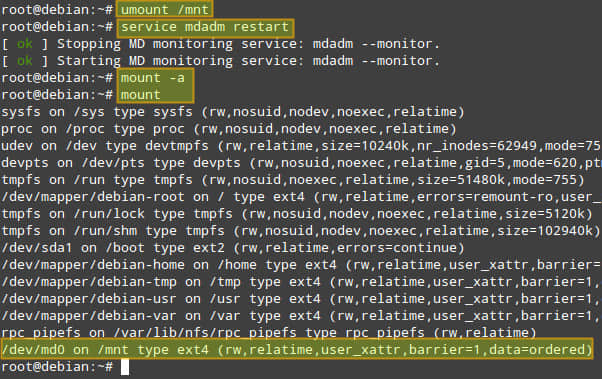602x379 pixels.
Task: Select the Stopping MD monitoring service line
Action: tap(220, 44)
